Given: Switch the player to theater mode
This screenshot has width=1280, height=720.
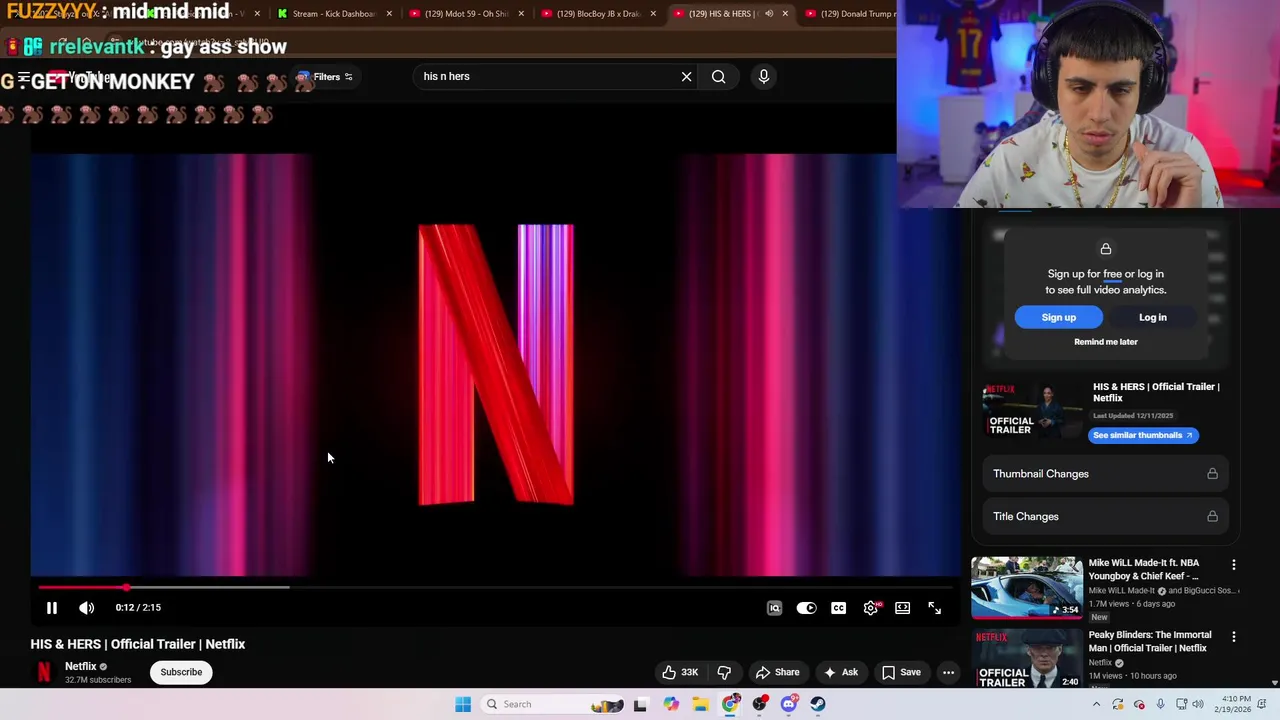Looking at the screenshot, I should (902, 607).
